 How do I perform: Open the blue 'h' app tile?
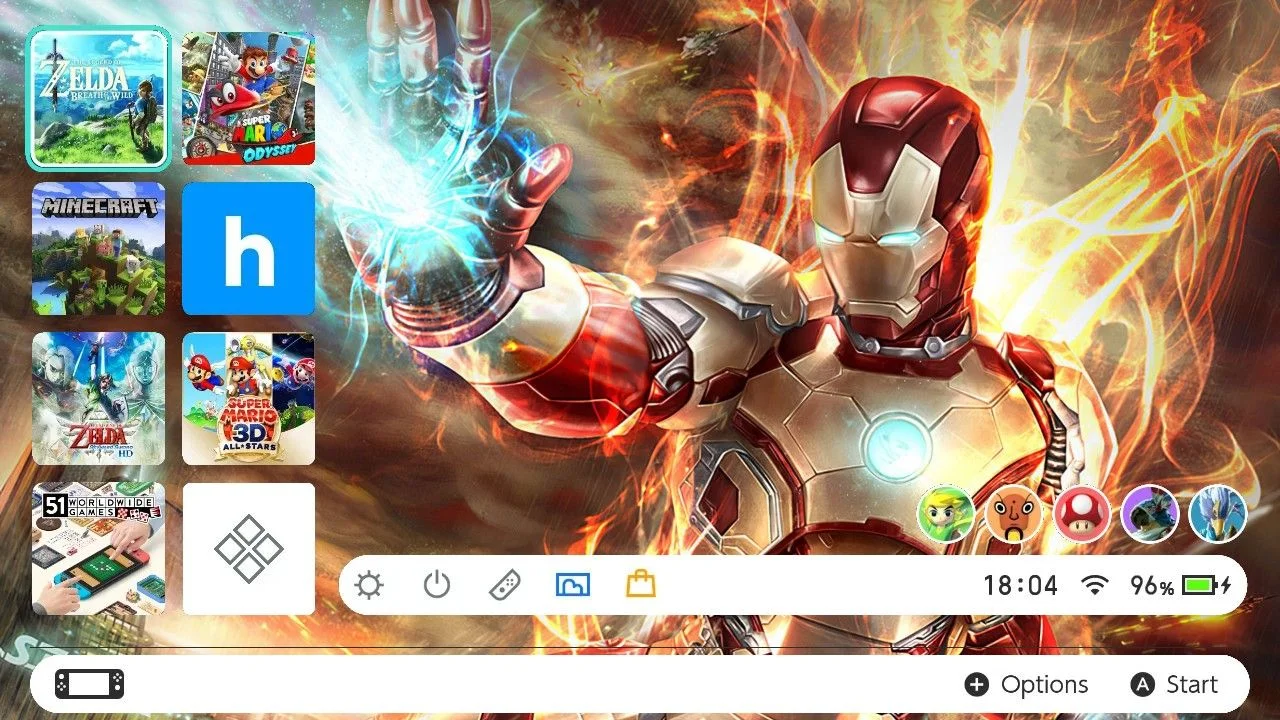[x=249, y=249]
